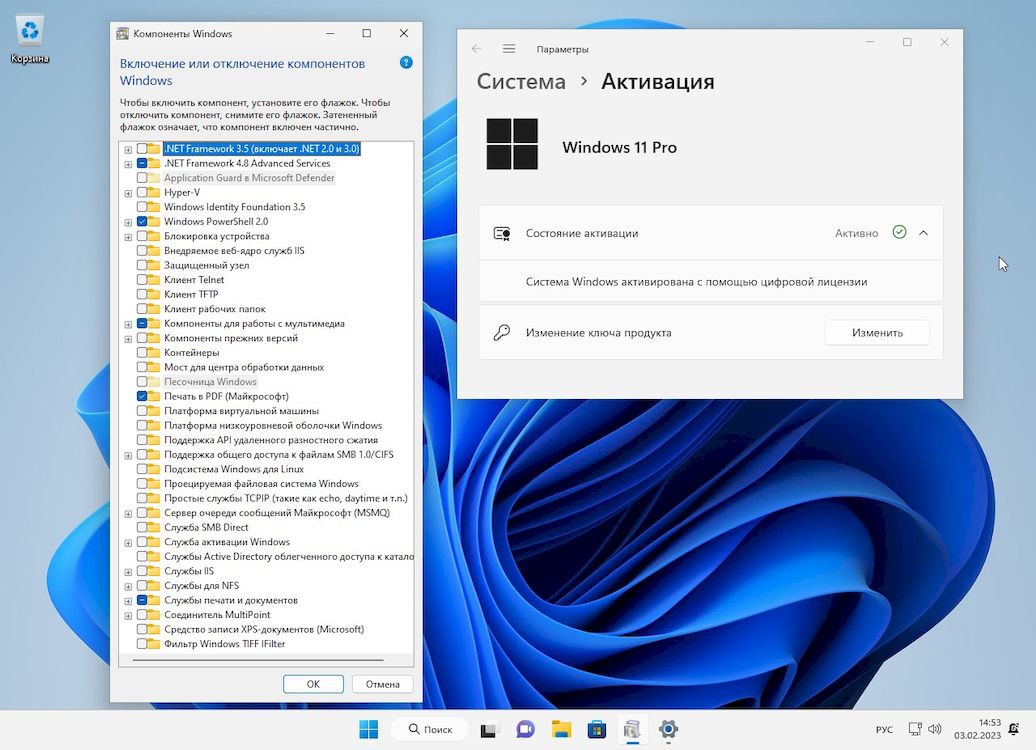Click the Windows 11 Pro logo
The height and width of the screenshot is (750, 1036).
click(x=512, y=144)
